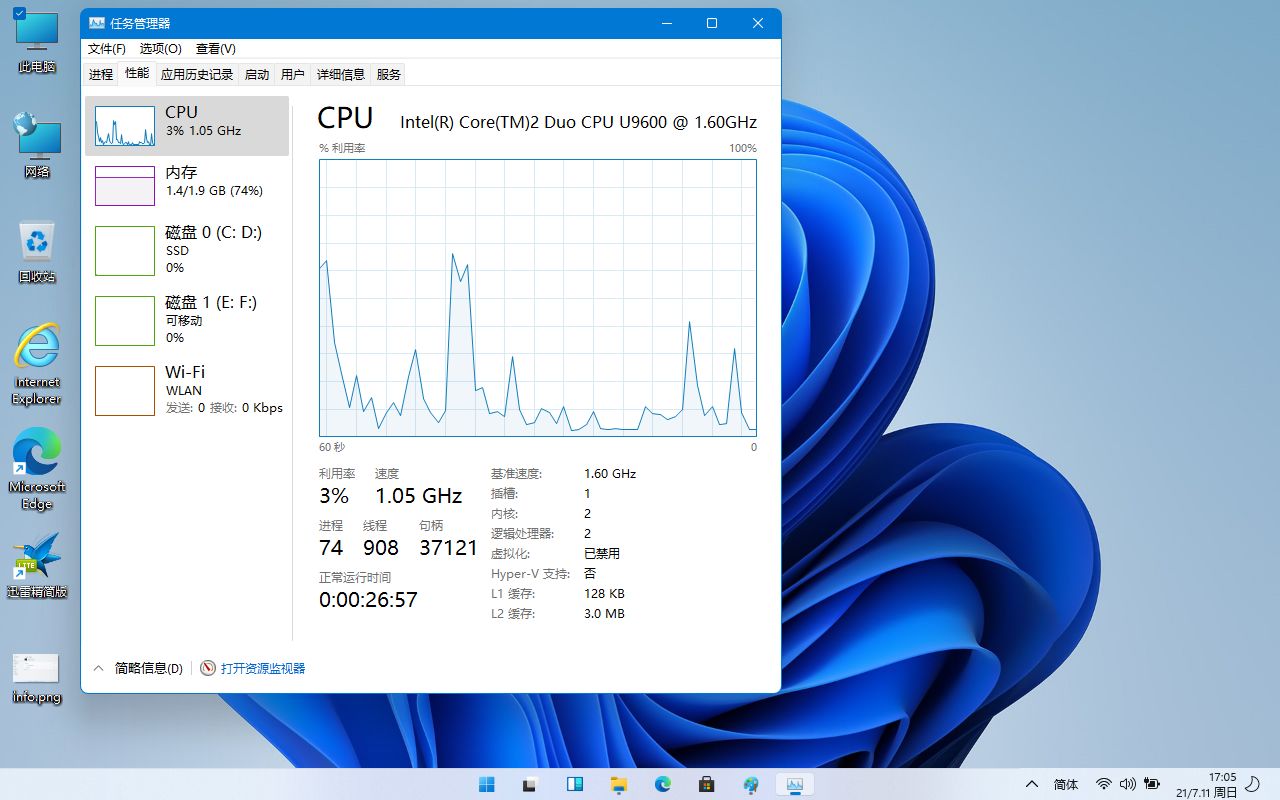
Task: Click the 已禁用 virtualization value
Action: (602, 553)
